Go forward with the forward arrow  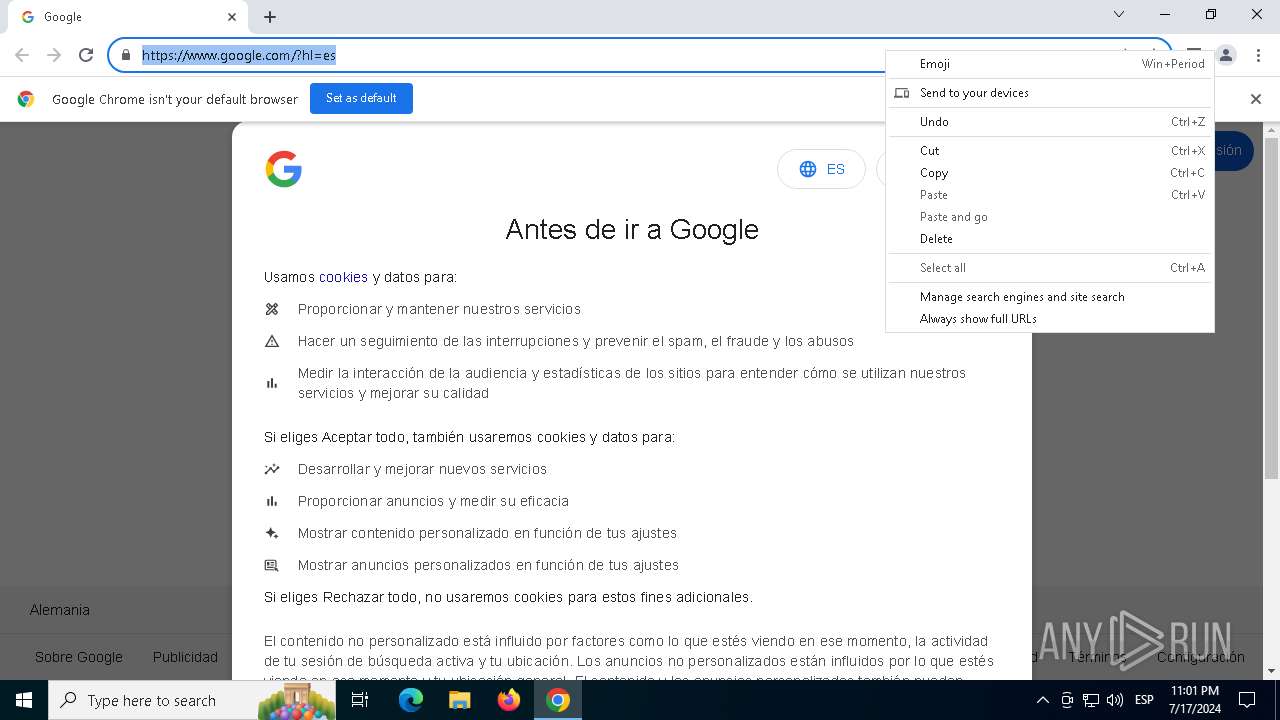pos(54,55)
